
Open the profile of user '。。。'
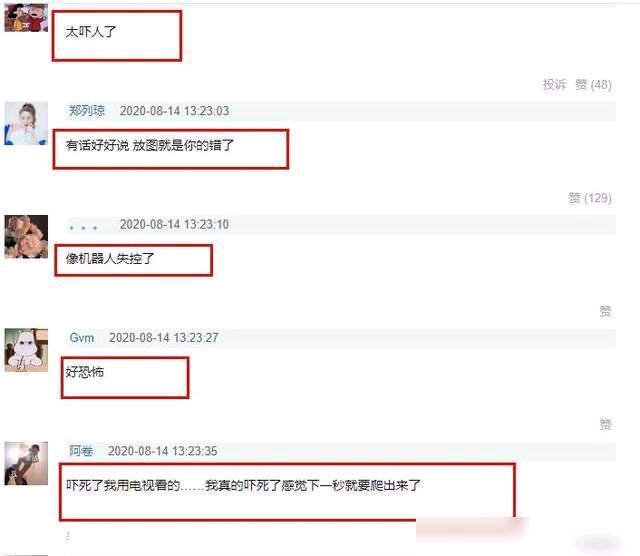pos(83,227)
